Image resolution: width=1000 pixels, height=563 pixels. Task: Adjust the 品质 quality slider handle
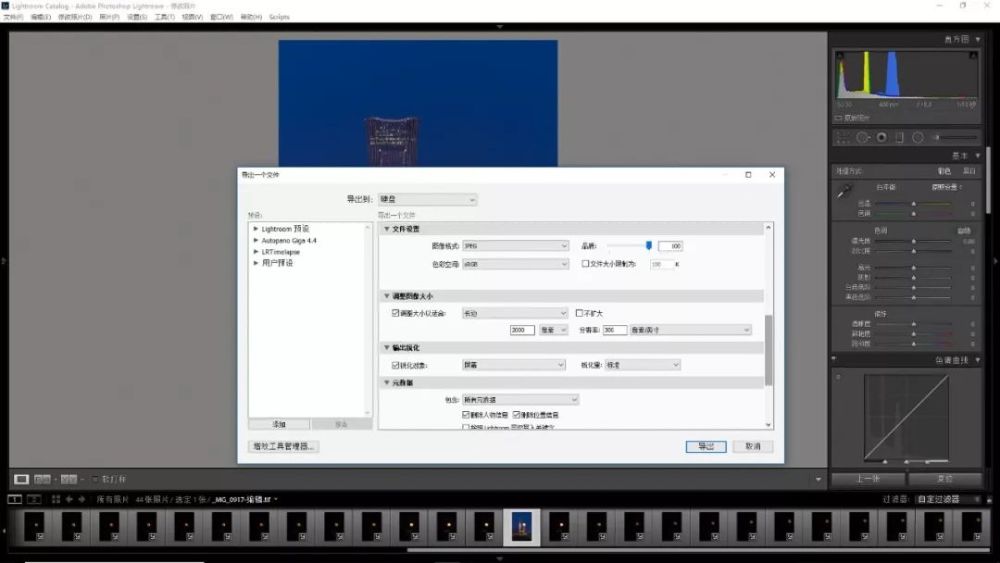click(x=649, y=245)
